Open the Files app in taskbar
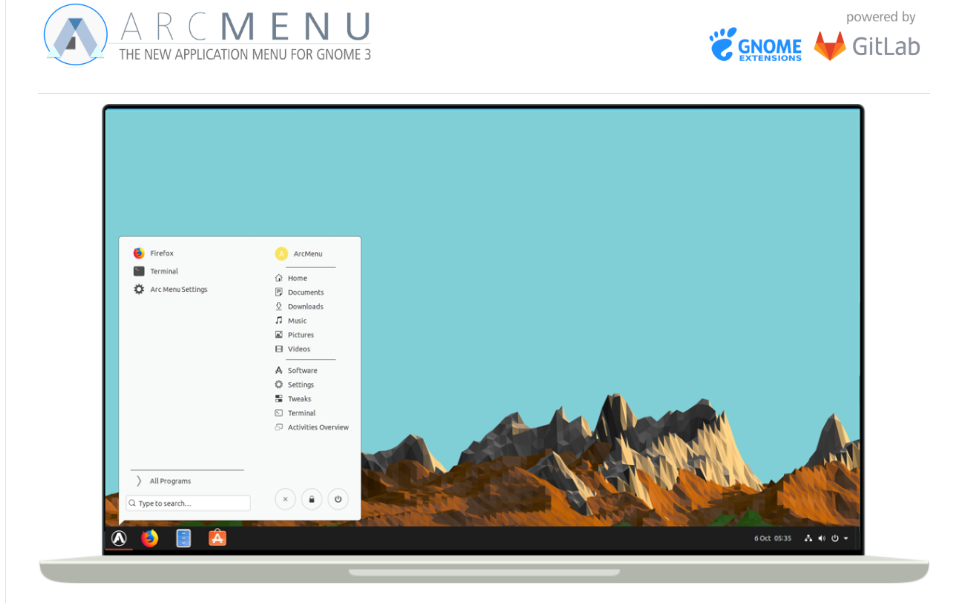Screen dimensions: 956x603 click(x=184, y=538)
